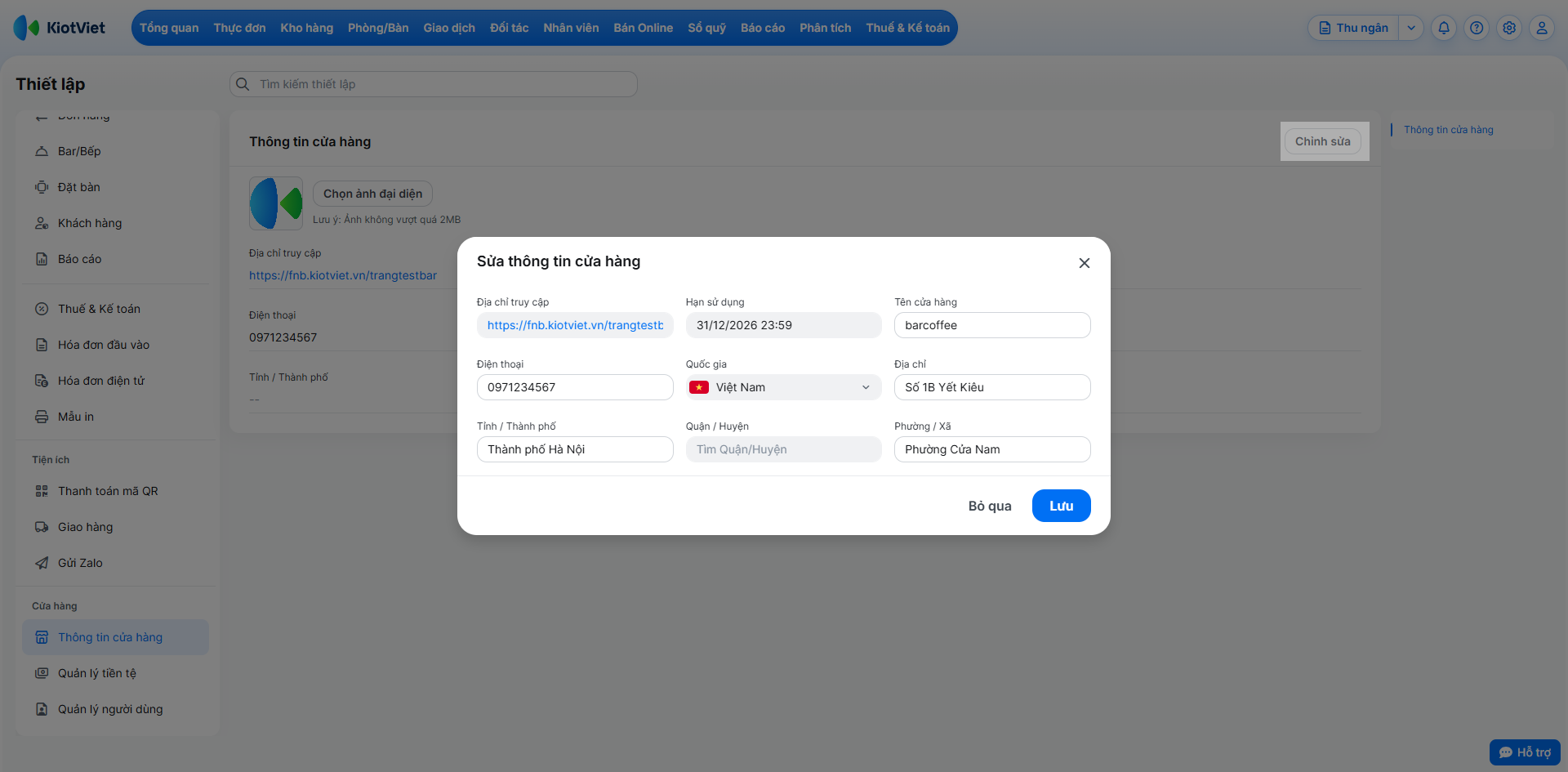Image resolution: width=1568 pixels, height=772 pixels.
Task: Click the Địa chỉ truy cập field in dialog
Action: [x=575, y=325]
